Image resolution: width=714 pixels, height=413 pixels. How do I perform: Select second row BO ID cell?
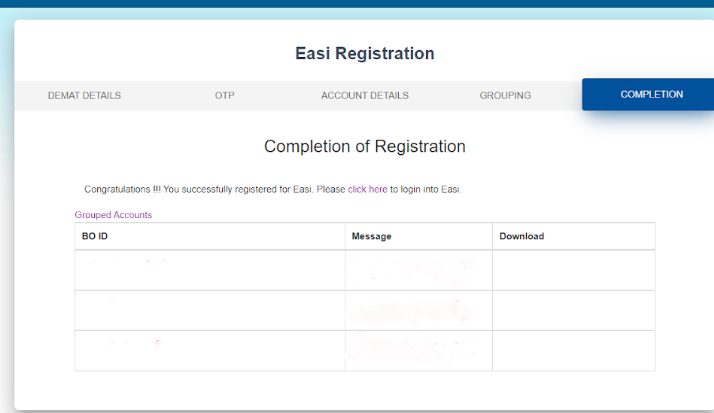(x=209, y=310)
